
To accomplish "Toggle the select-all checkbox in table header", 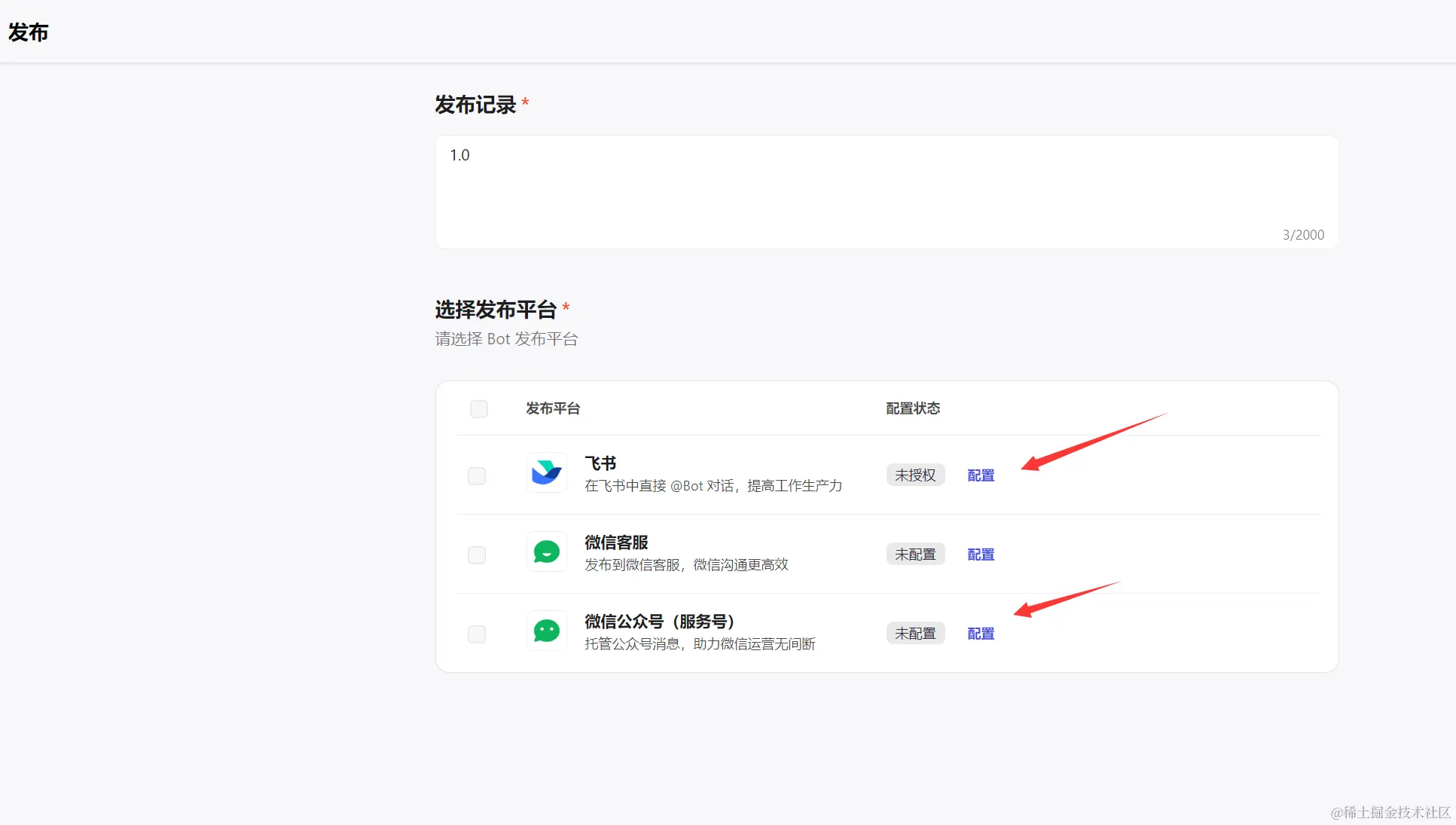I will click(479, 408).
